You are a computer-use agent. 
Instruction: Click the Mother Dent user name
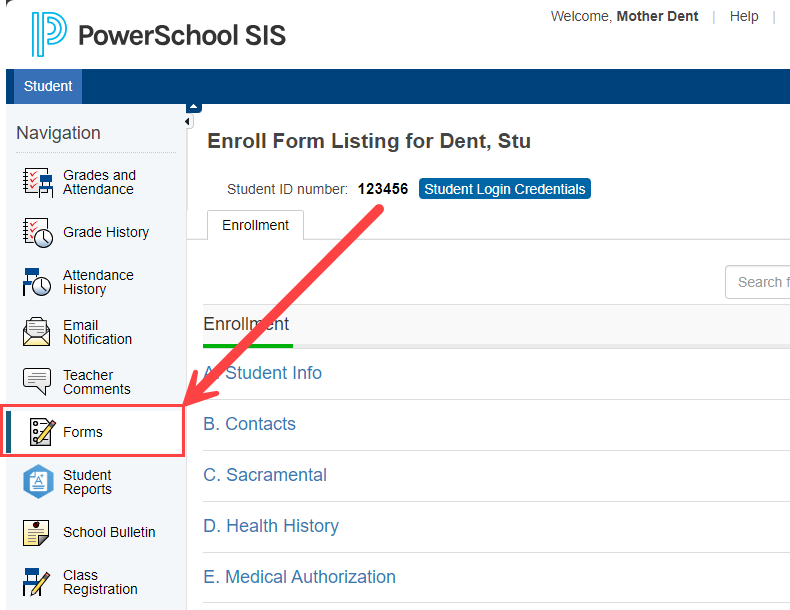click(x=657, y=16)
